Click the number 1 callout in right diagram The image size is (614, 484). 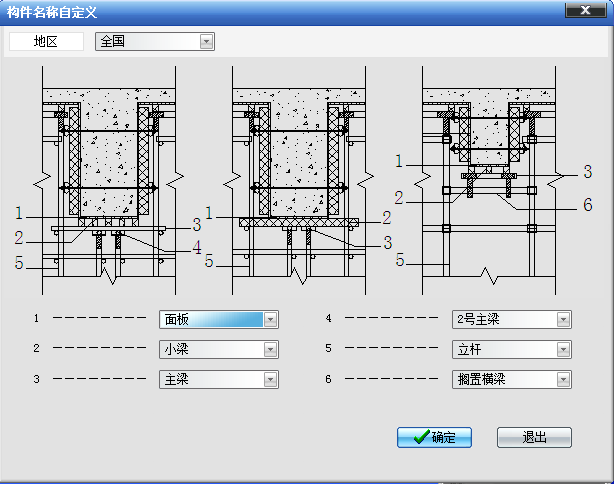pyautogui.click(x=399, y=161)
